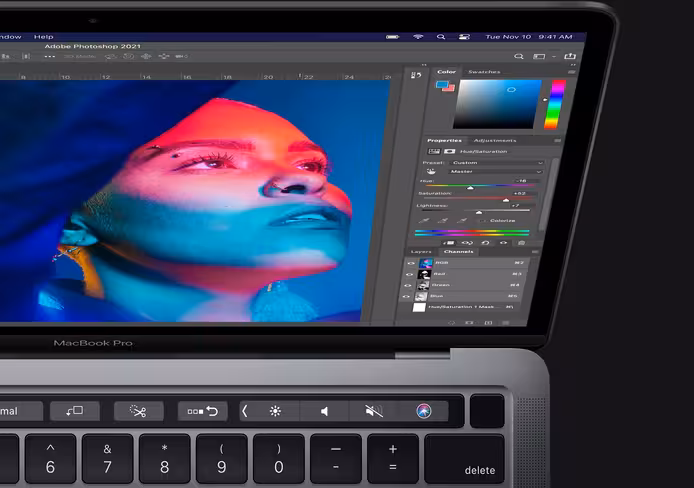The height and width of the screenshot is (488, 694).
Task: Click the distribute-spacing icon in options bar
Action: click(x=26, y=57)
